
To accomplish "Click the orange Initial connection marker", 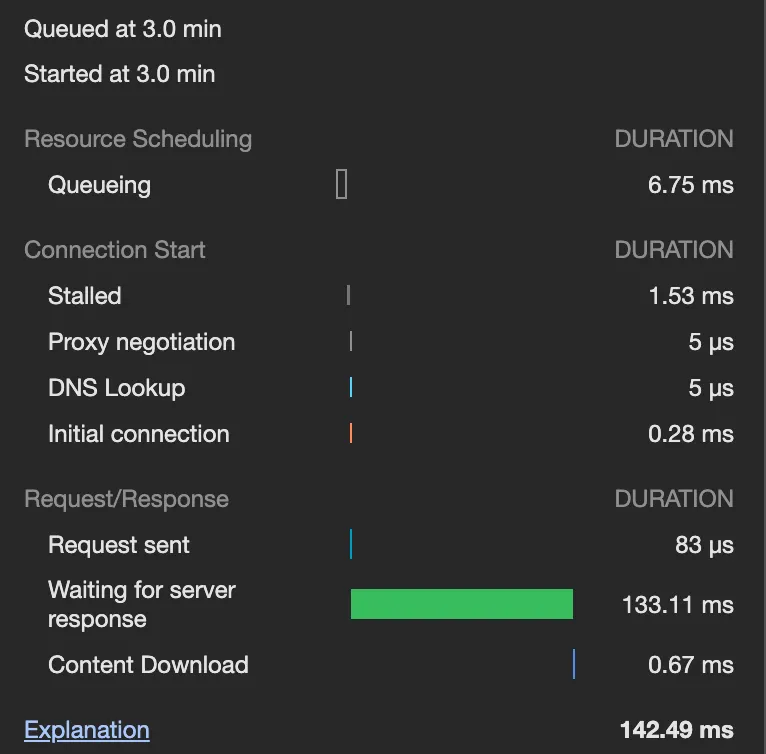I will [351, 433].
